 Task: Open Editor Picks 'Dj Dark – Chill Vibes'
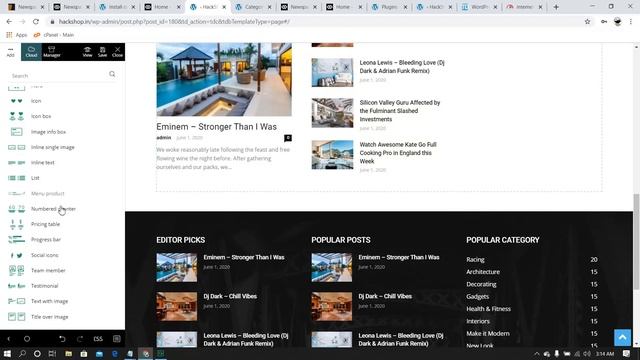click(230, 296)
